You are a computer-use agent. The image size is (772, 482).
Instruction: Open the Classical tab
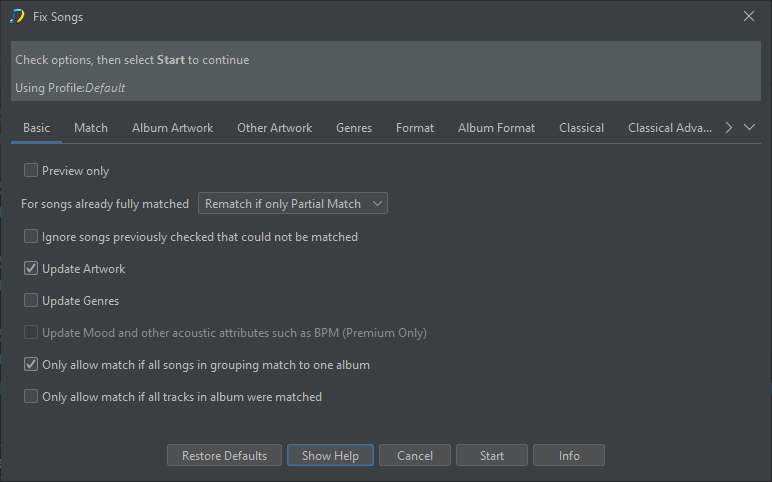pos(581,128)
